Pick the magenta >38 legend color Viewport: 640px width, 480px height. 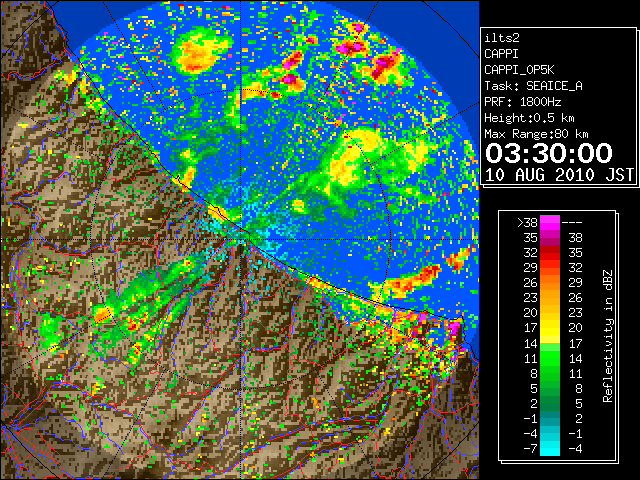point(550,222)
